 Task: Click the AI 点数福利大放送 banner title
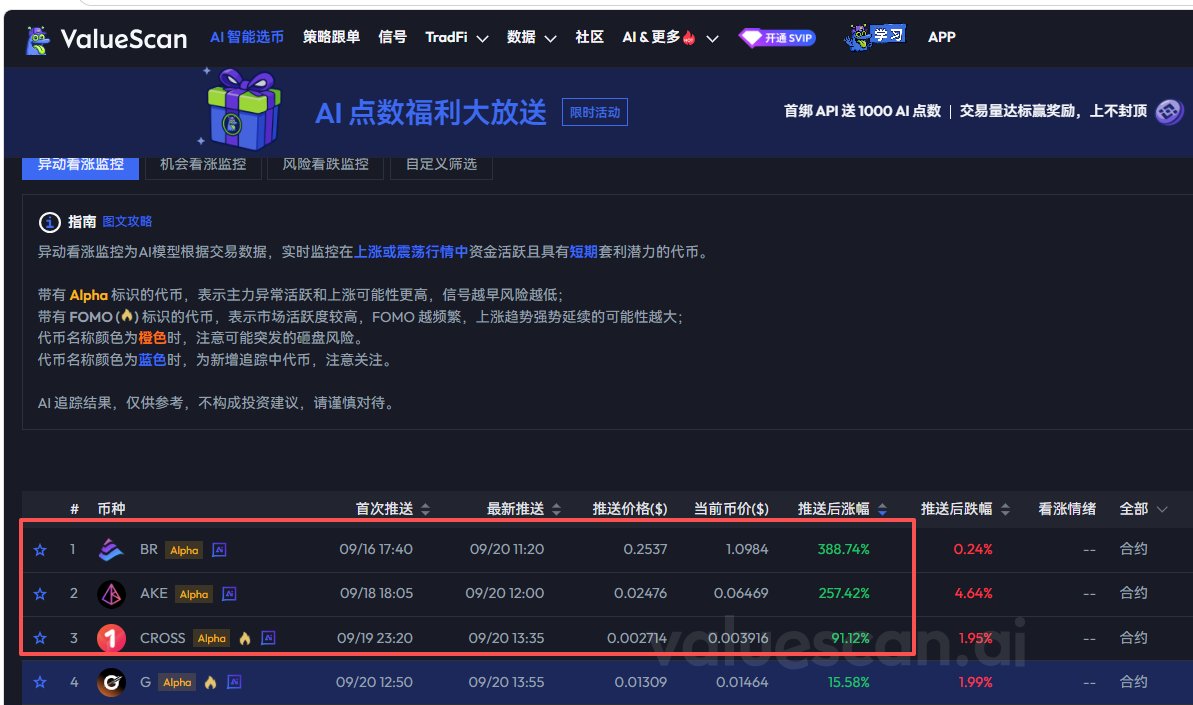coord(431,113)
